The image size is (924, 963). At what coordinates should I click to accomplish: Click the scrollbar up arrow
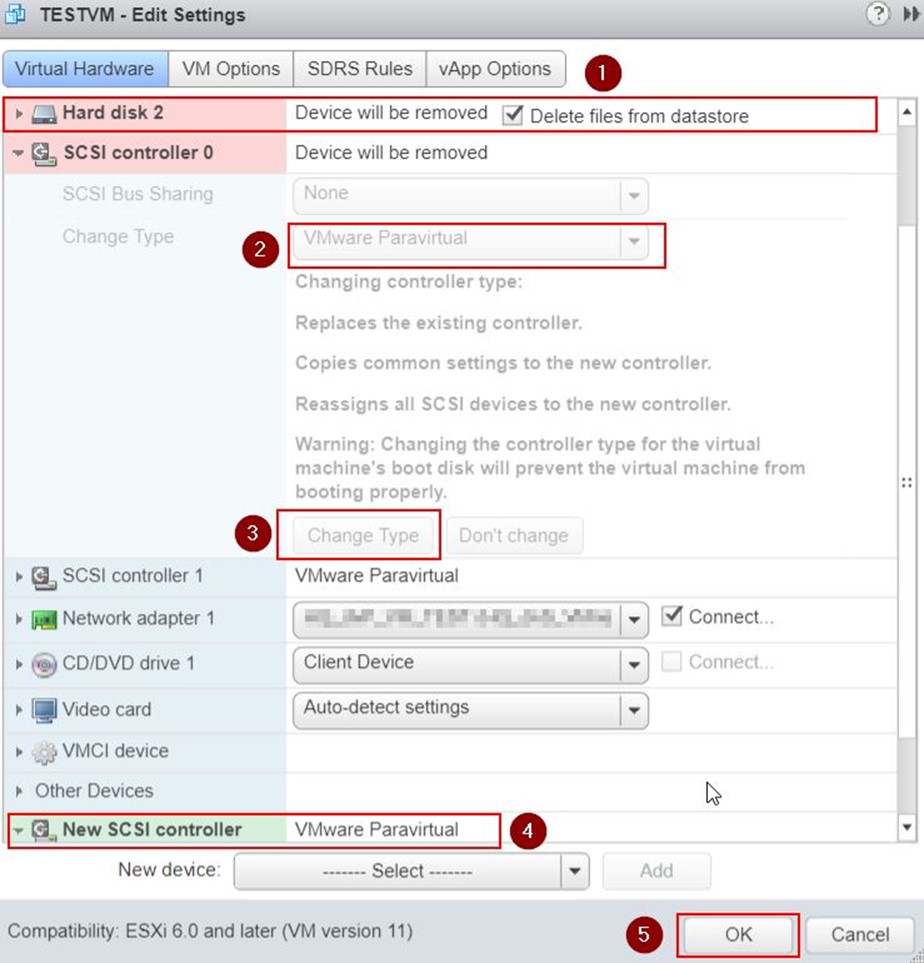pyautogui.click(x=907, y=112)
